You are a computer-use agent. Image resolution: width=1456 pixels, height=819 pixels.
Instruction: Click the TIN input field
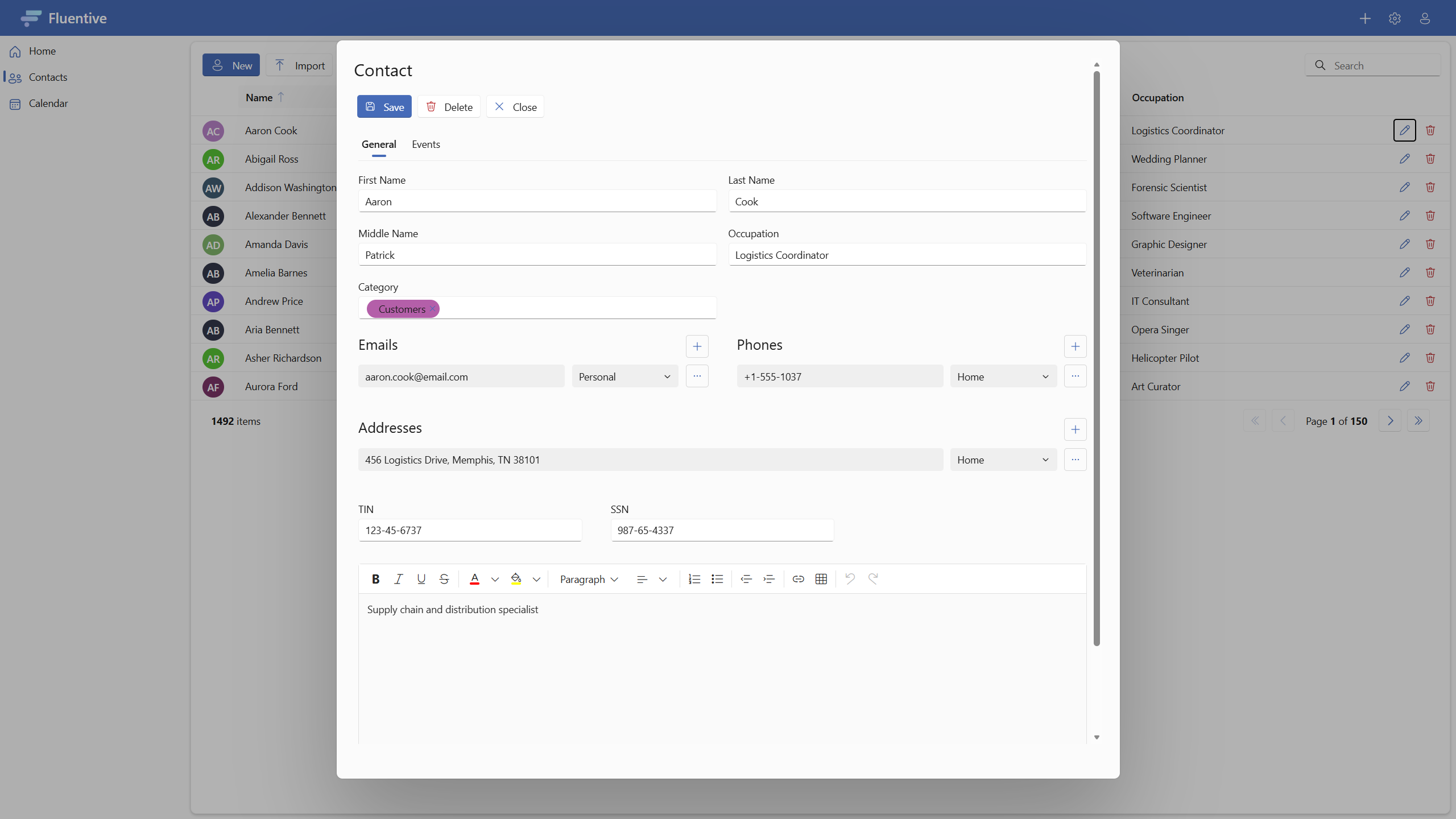[470, 530]
